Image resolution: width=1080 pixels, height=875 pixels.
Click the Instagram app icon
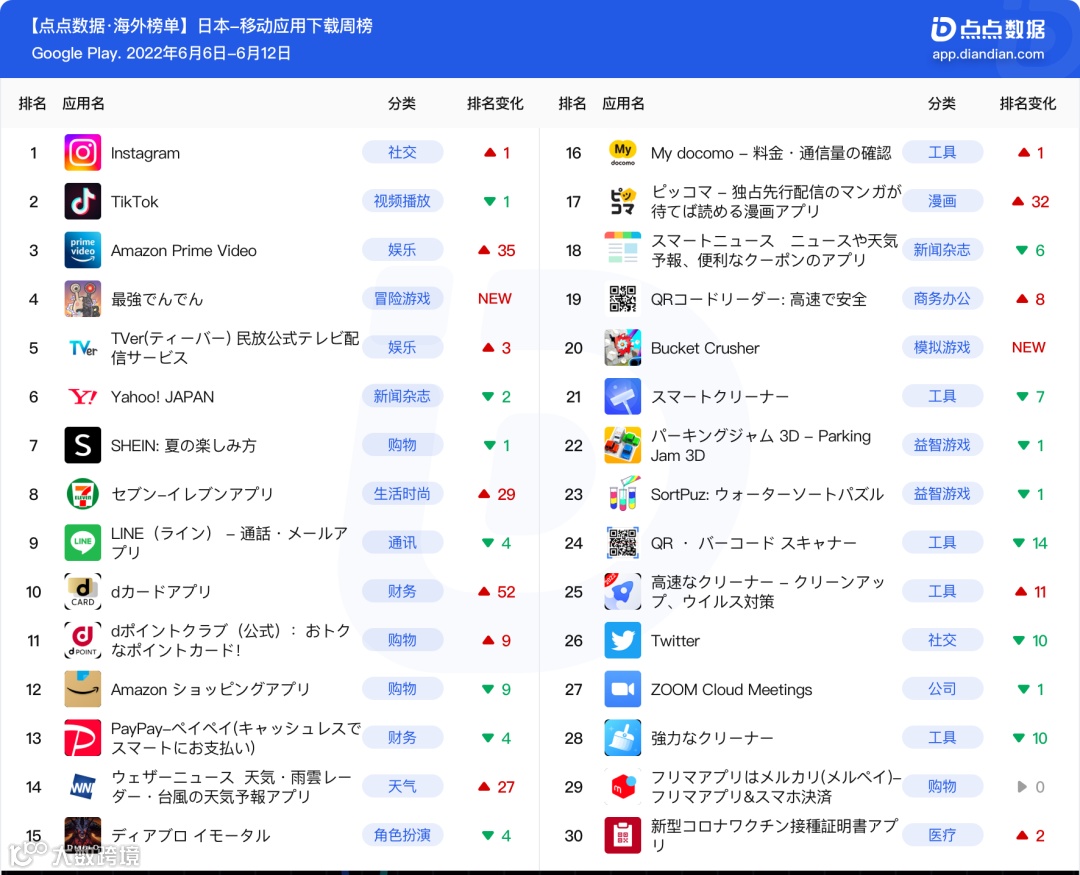83,152
